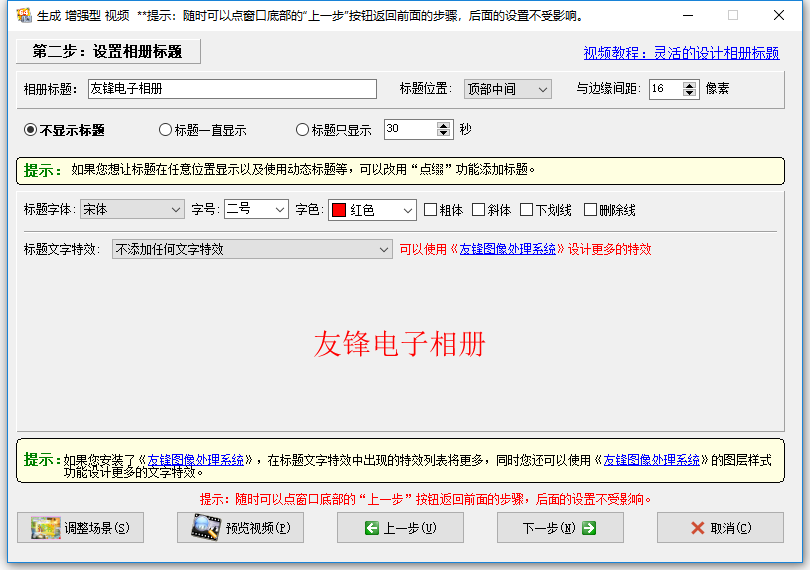The height and width of the screenshot is (570, 810).
Task: Decrease 与边缘间距 value with down arrow
Action: (x=689, y=93)
